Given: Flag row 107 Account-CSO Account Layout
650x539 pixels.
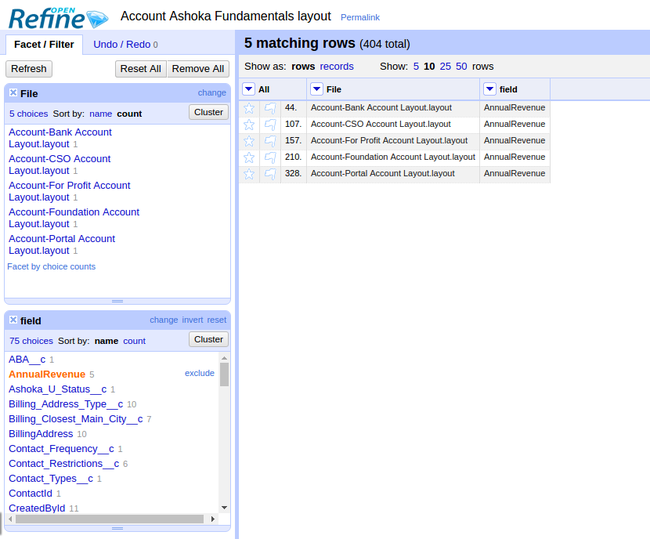Looking at the screenshot, I should point(270,125).
